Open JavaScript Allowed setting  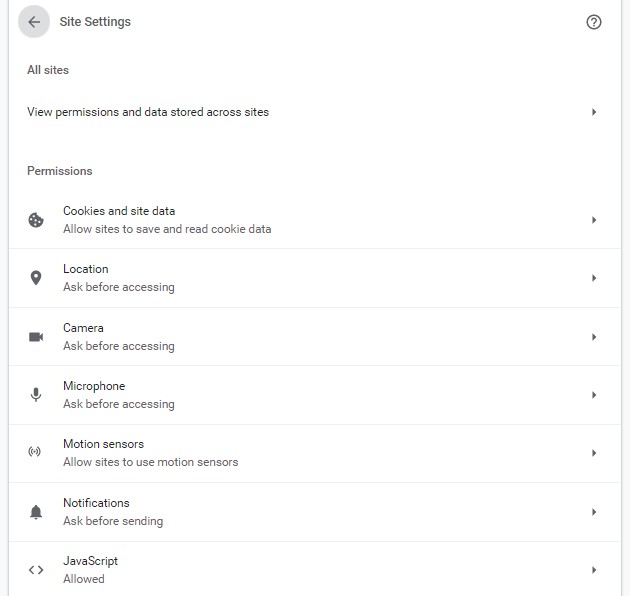[315, 569]
